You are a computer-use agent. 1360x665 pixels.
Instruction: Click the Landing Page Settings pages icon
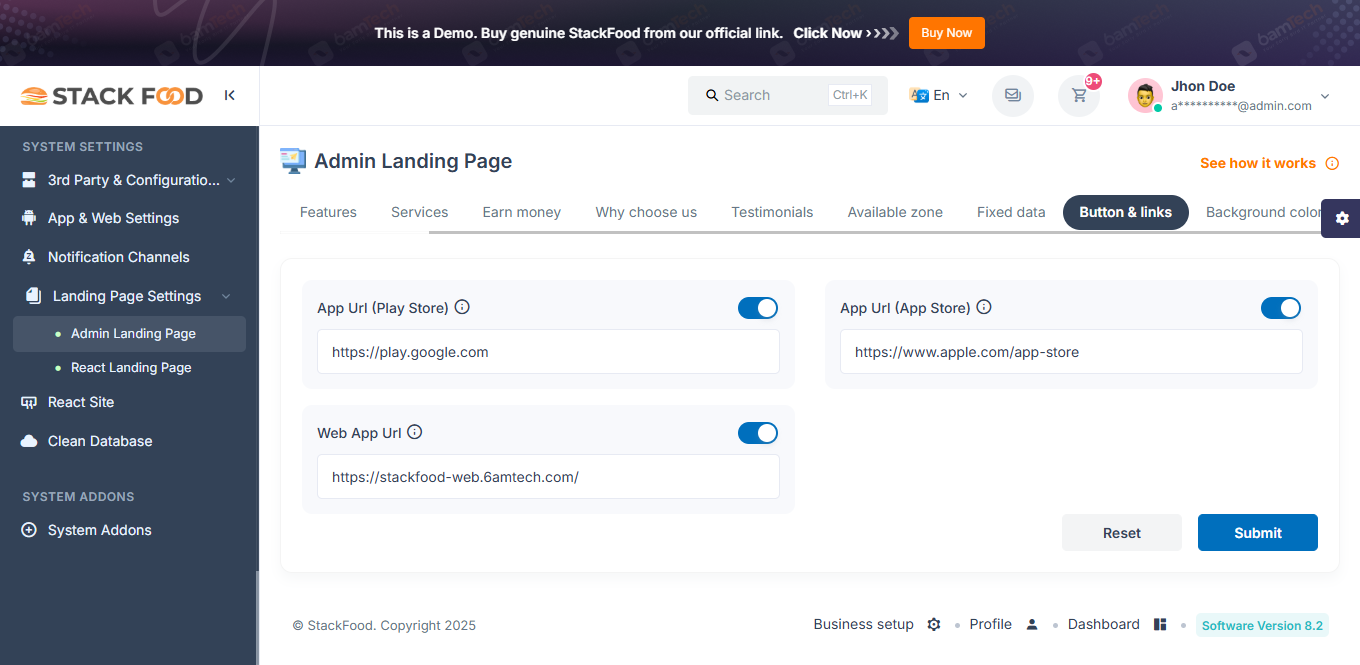[34, 296]
